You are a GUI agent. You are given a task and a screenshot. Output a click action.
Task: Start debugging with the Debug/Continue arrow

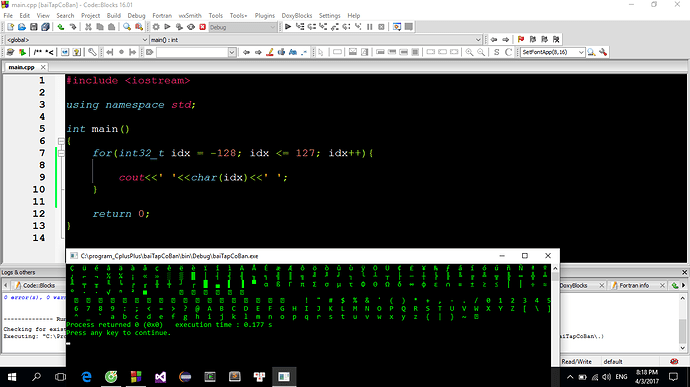288,27
